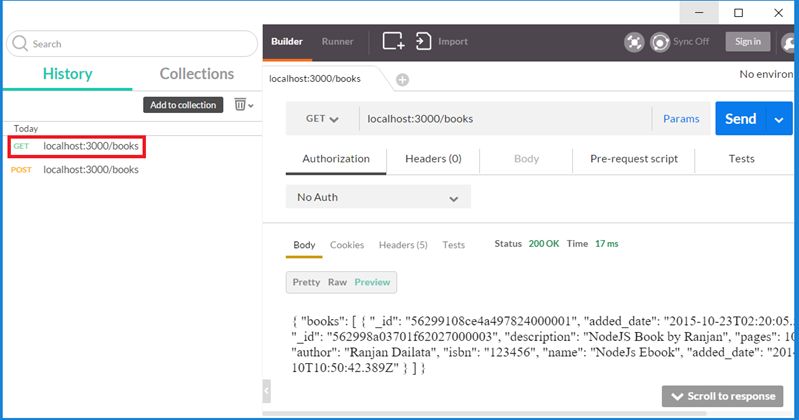The image size is (799, 420).
Task: Click the new window icon in header
Action: (x=393, y=42)
